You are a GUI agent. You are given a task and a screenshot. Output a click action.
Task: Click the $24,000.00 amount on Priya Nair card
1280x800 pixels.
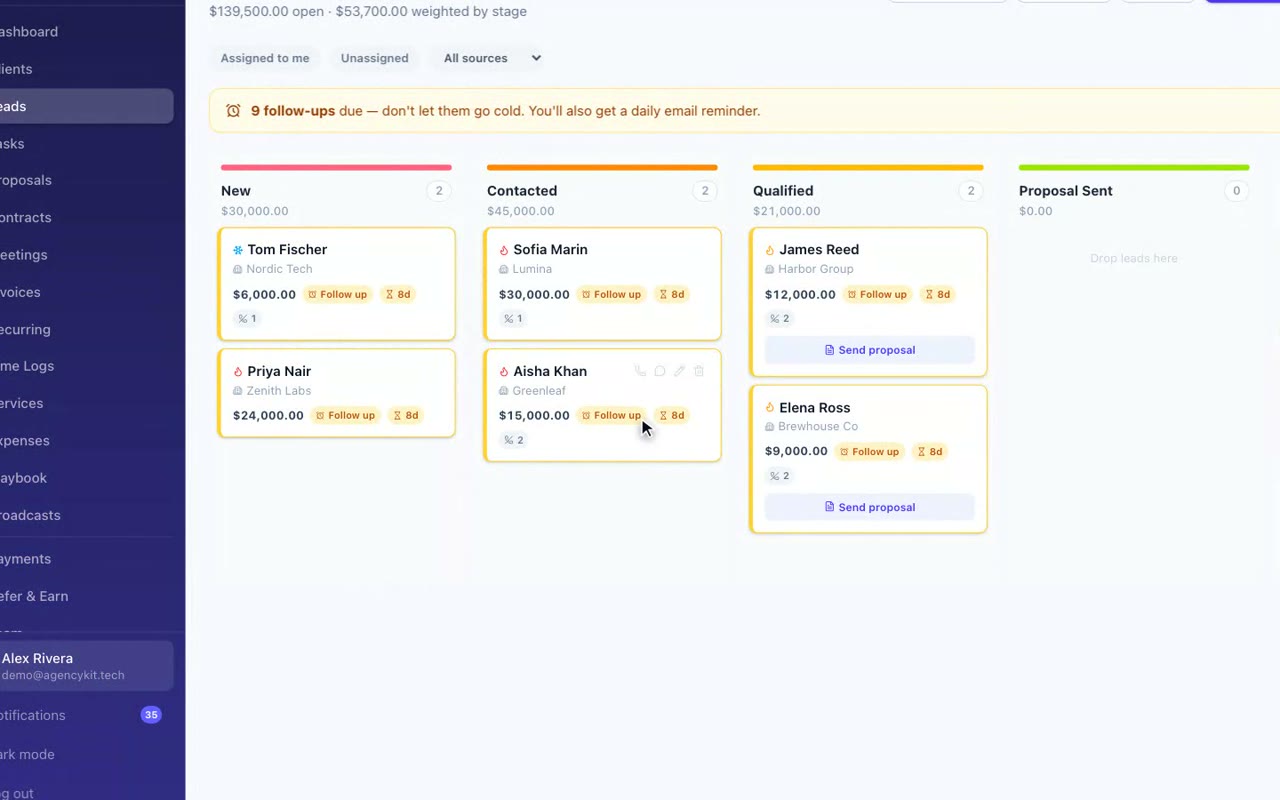[x=268, y=415]
